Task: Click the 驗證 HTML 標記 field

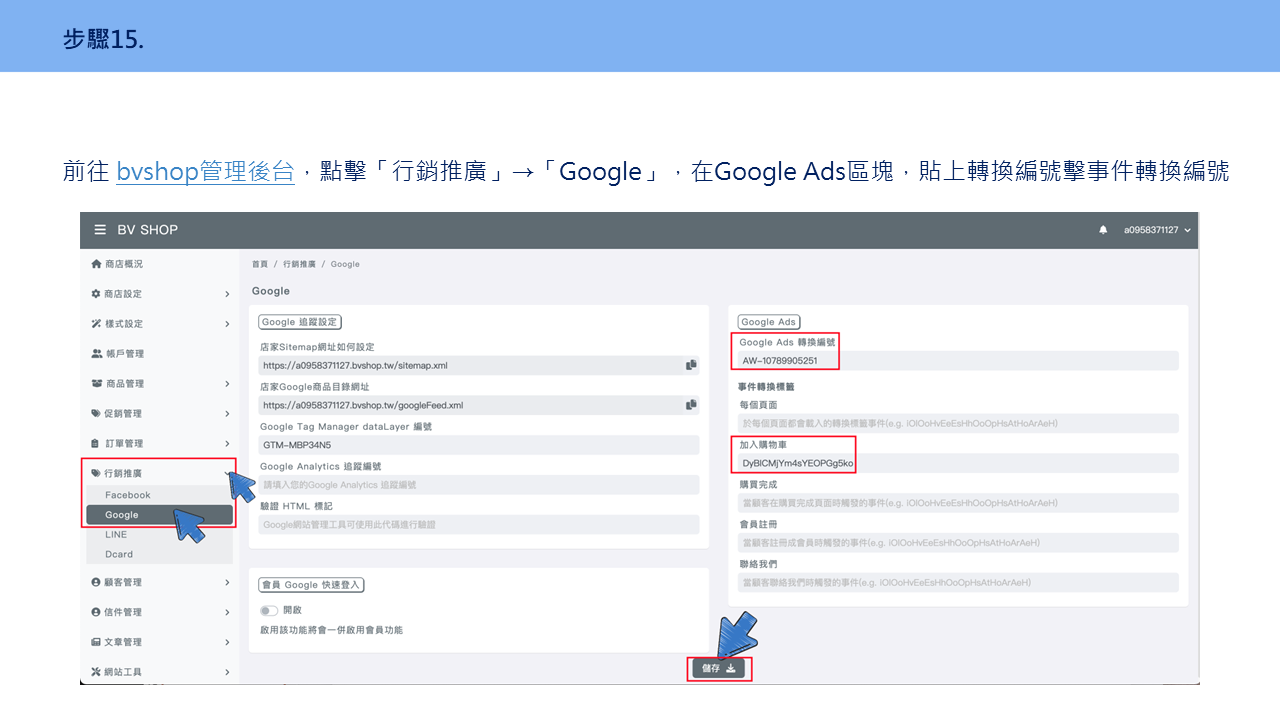Action: [x=479, y=524]
